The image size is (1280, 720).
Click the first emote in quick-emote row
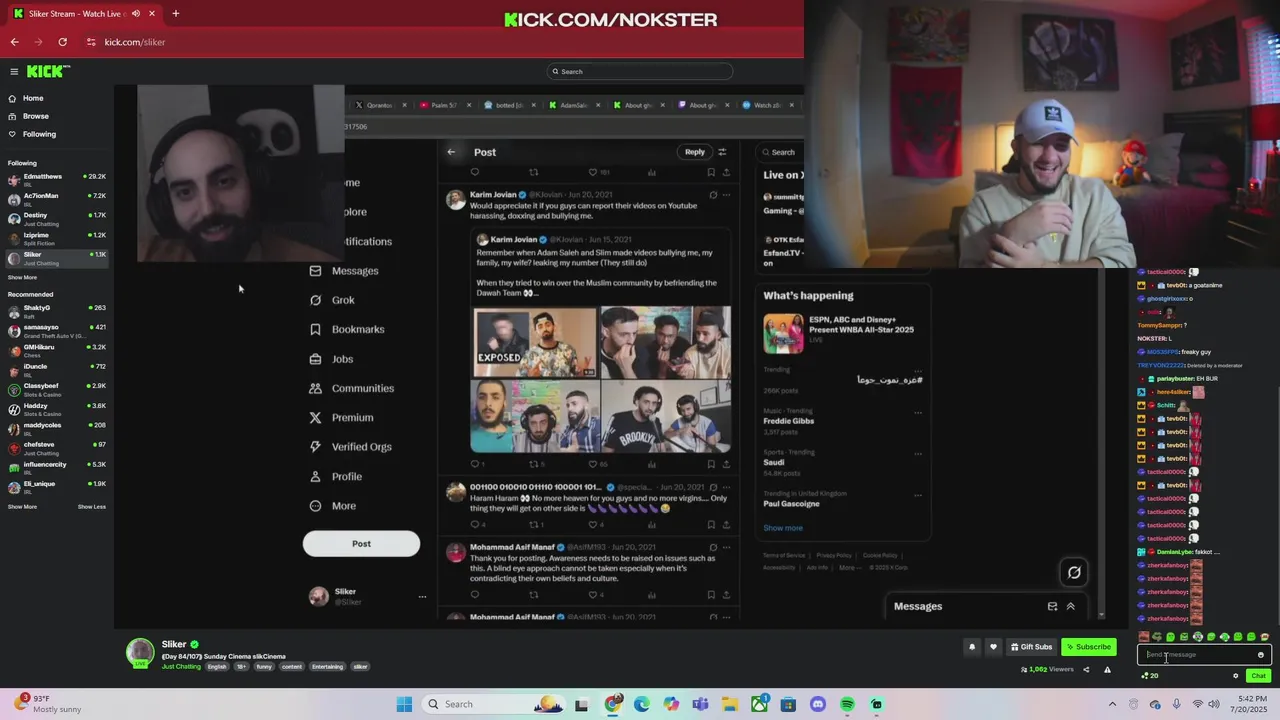point(1144,637)
